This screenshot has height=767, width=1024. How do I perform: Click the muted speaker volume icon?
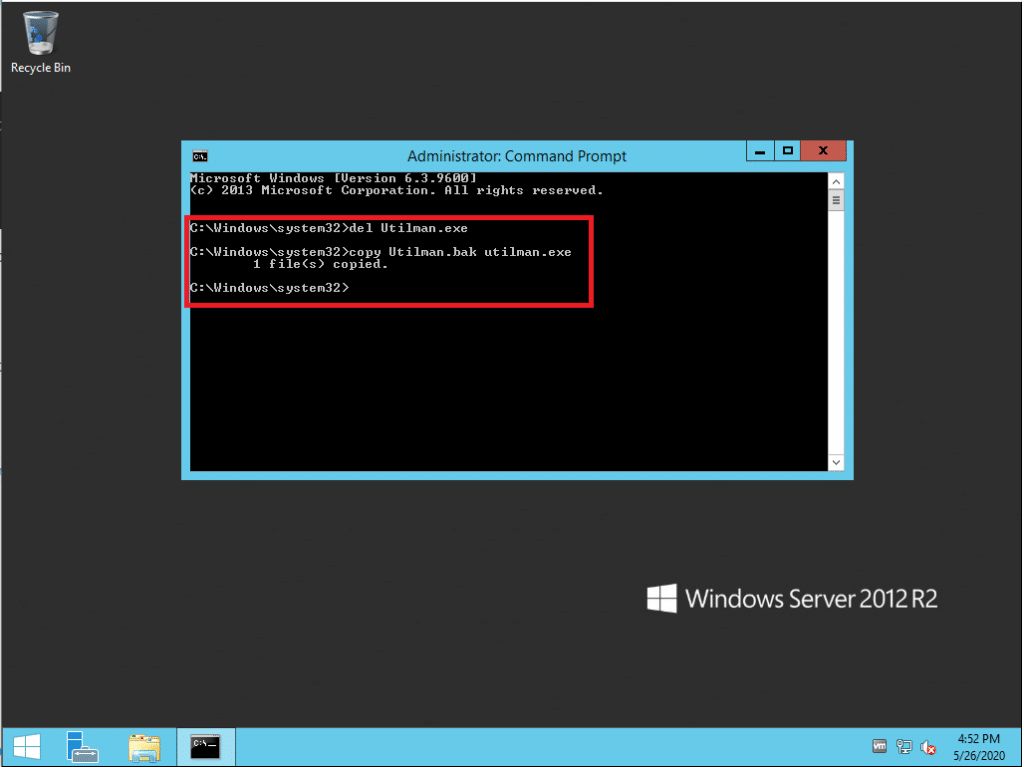point(928,747)
